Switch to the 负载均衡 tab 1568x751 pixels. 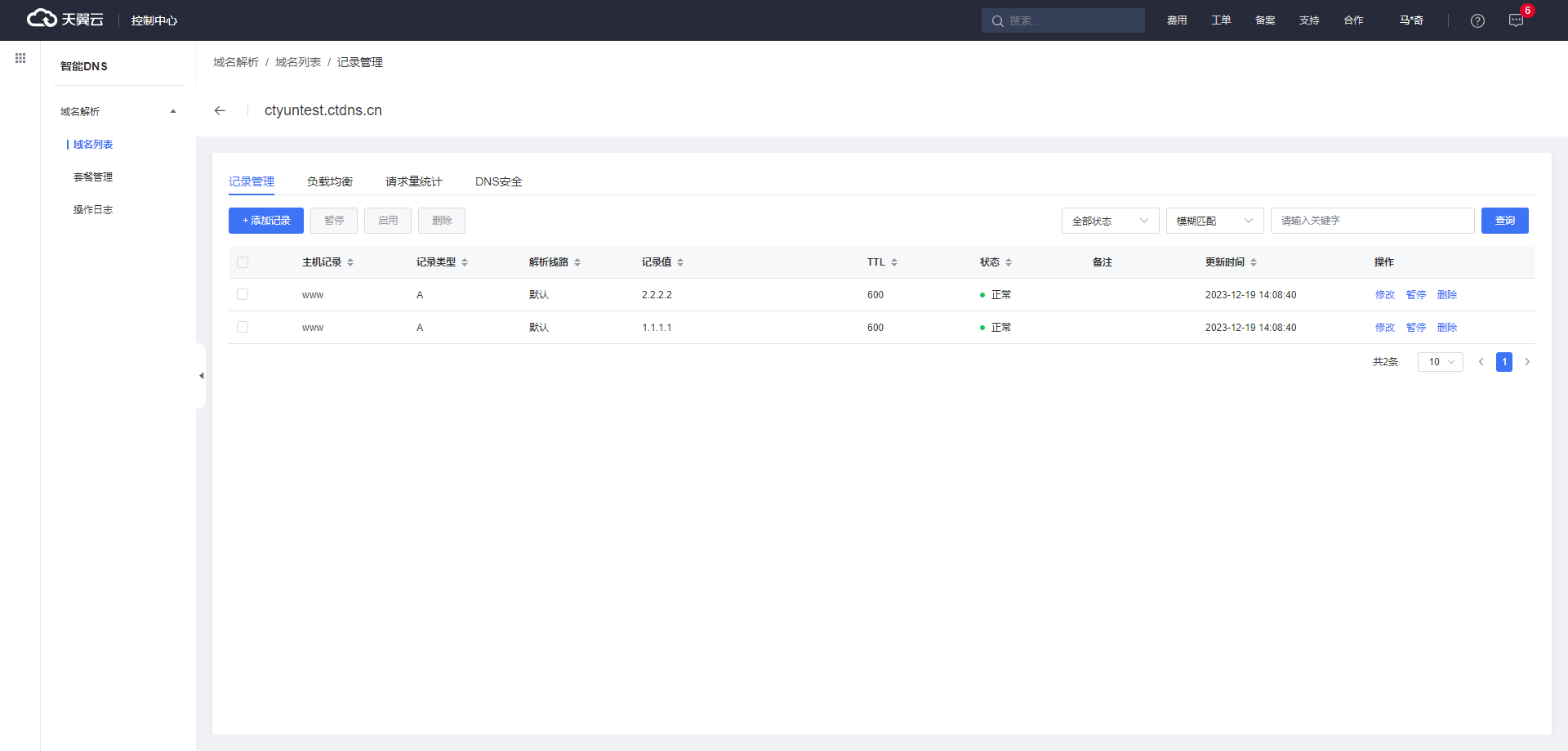[x=330, y=181]
